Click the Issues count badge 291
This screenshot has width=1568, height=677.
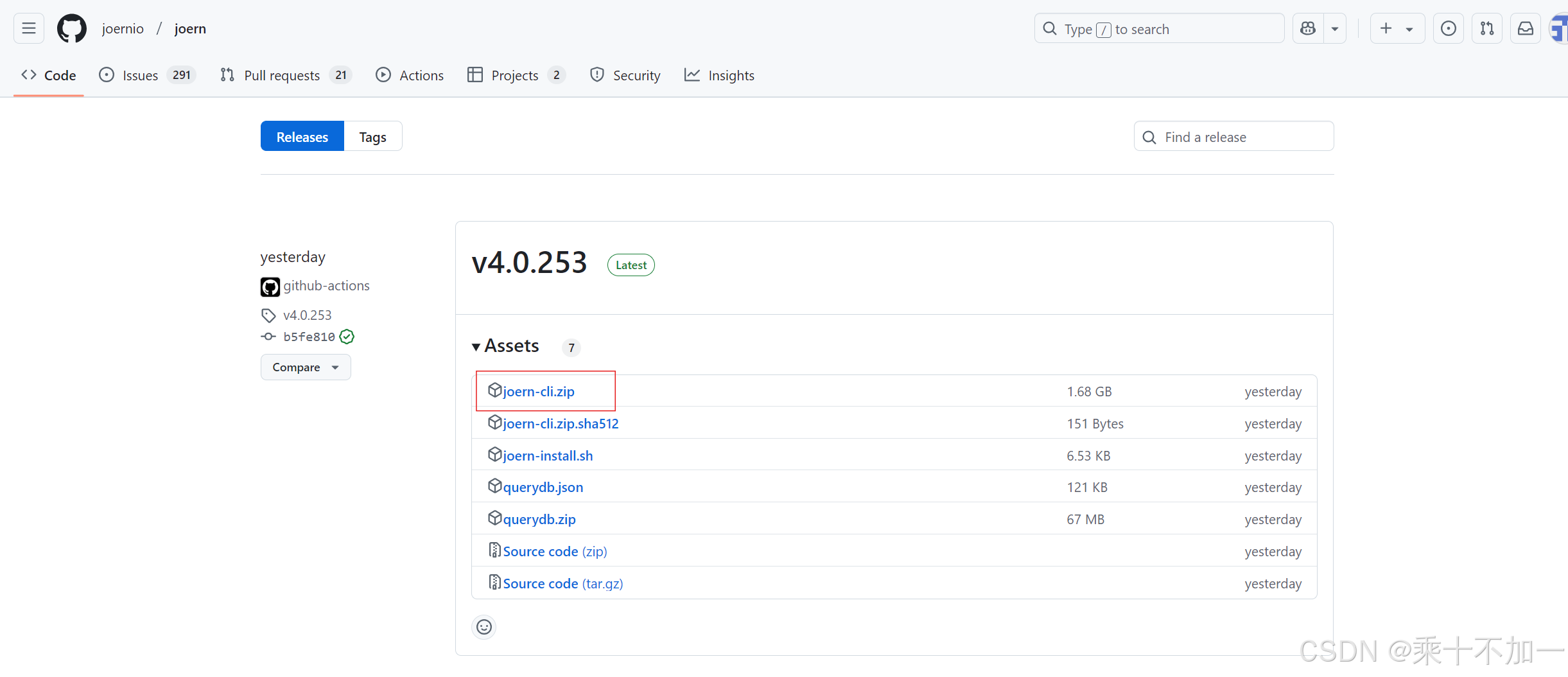182,75
